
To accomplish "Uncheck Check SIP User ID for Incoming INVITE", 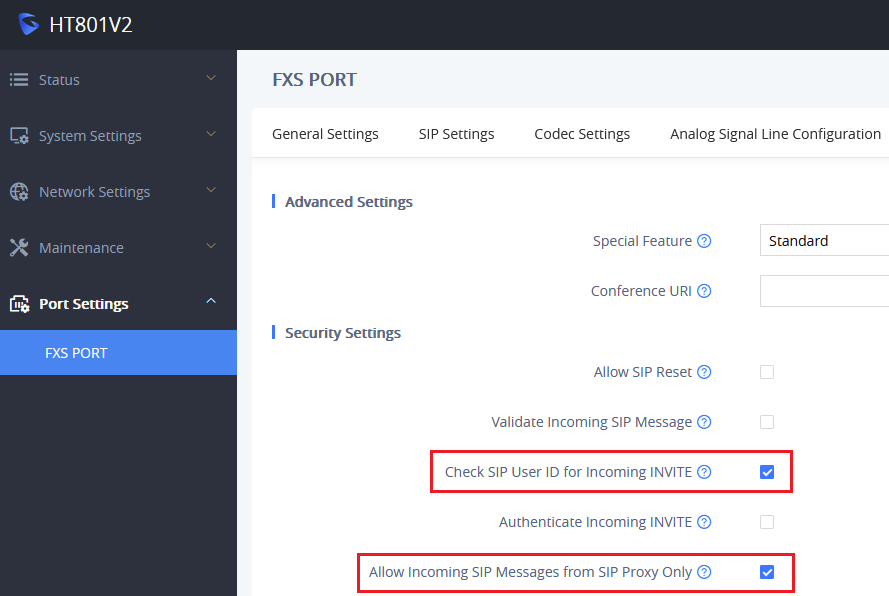I will [767, 472].
